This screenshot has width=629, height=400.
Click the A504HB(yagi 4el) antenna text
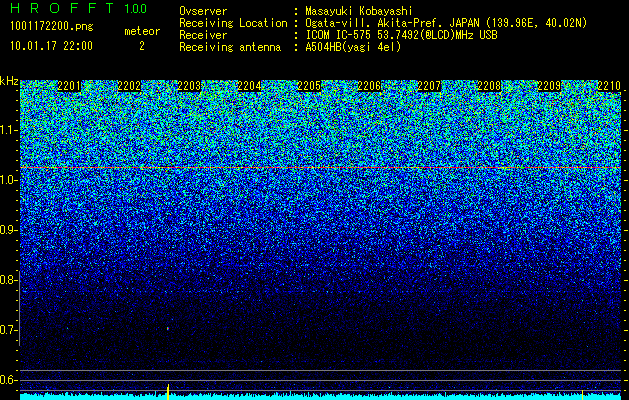(353, 47)
